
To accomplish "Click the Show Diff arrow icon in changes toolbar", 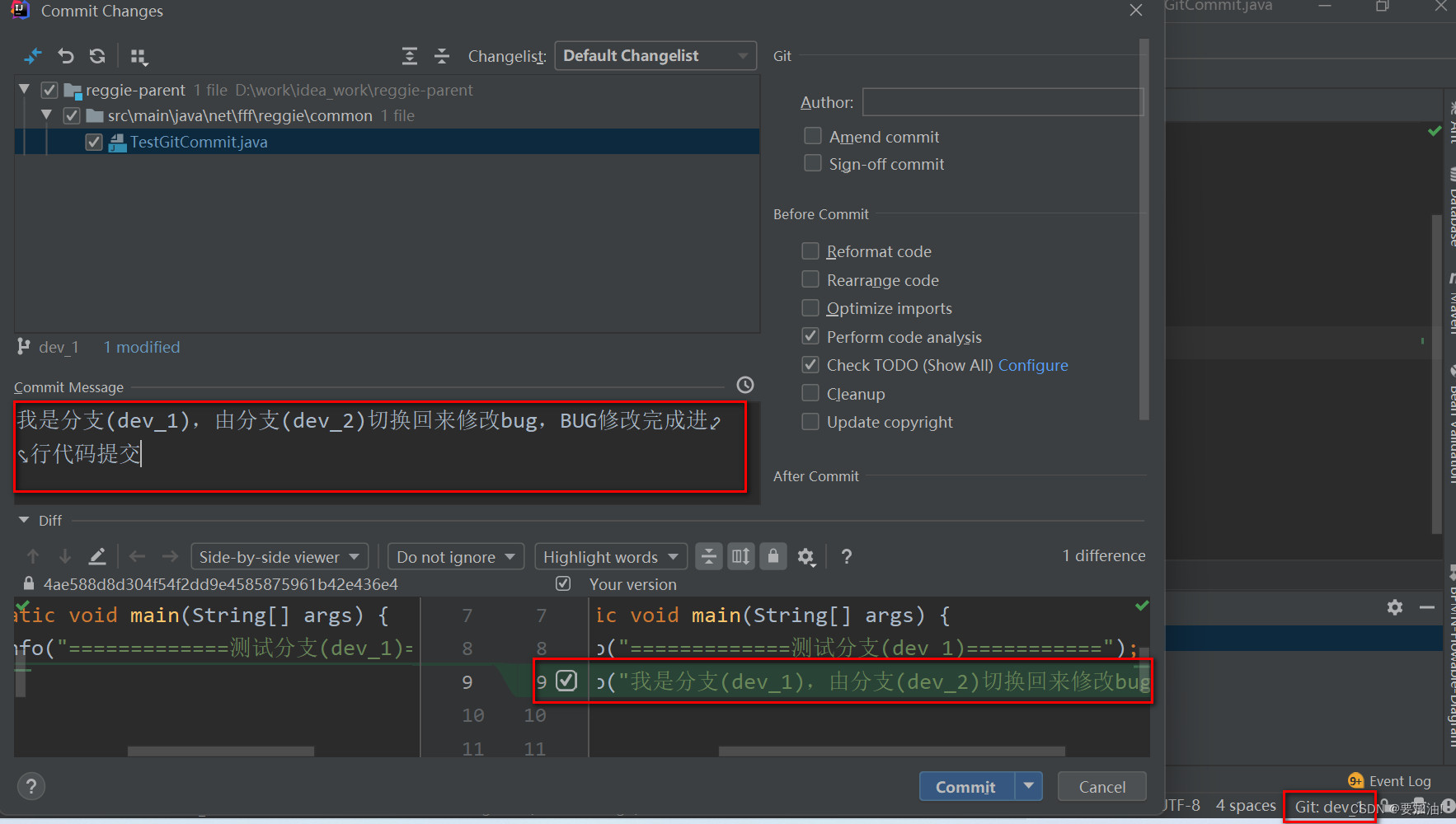I will click(33, 56).
